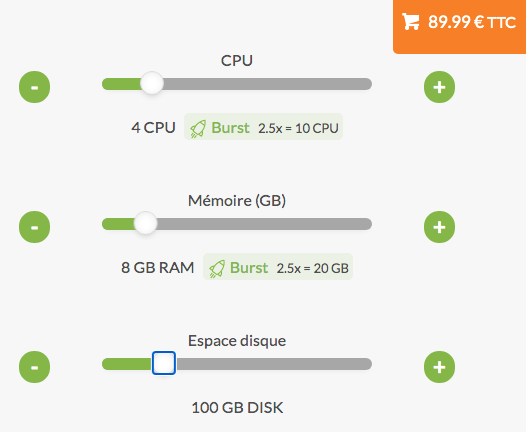Click the gray part of disk track
526x432 pixels.
click(x=274, y=364)
